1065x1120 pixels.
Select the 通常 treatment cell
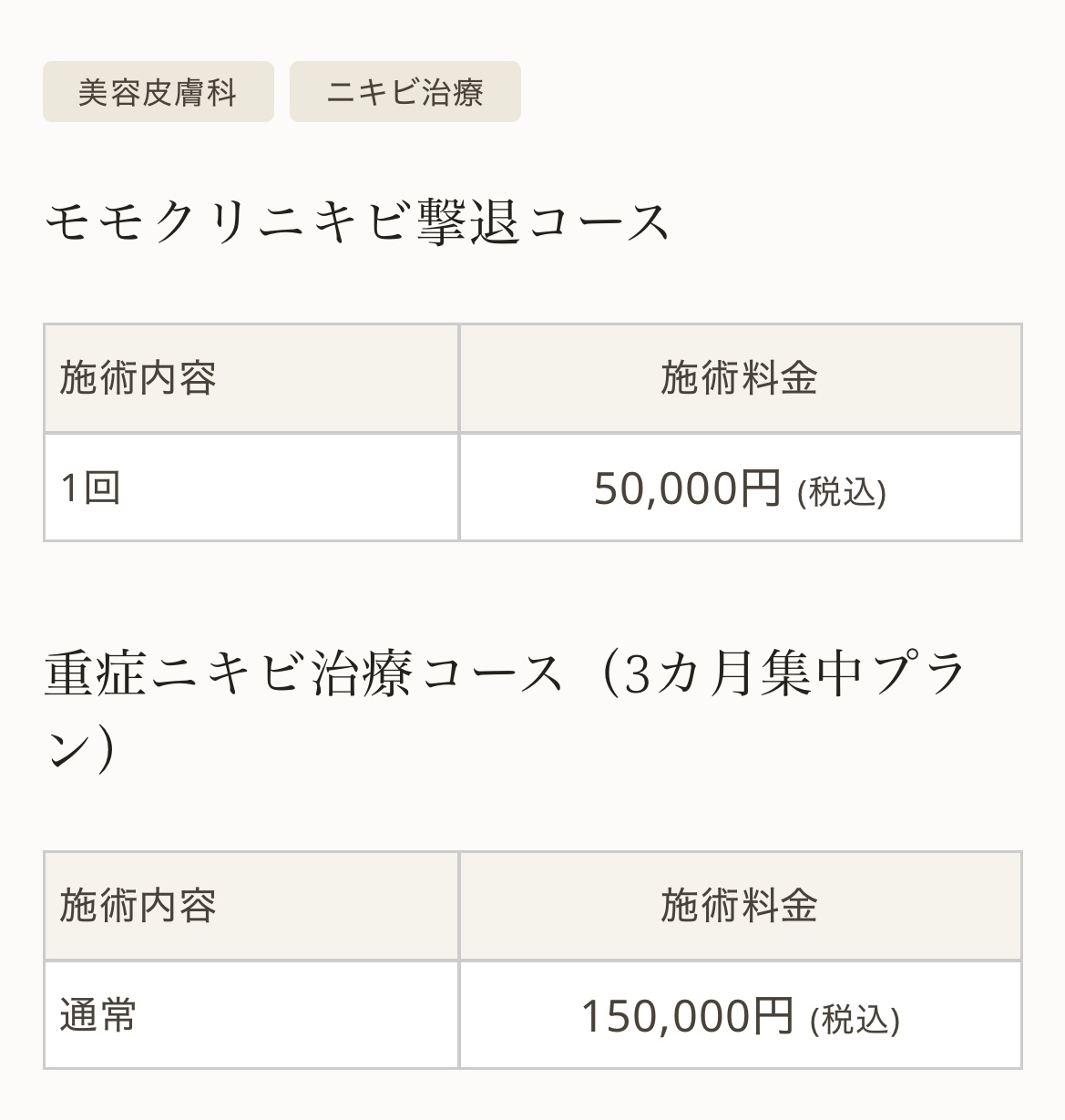tap(98, 1014)
